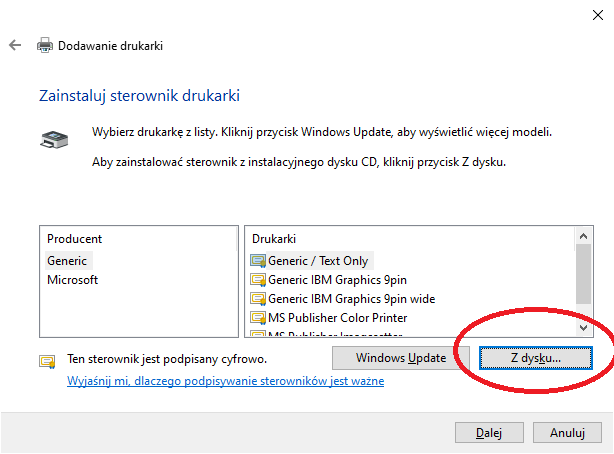Click the large printer illustration icon
This screenshot has width=614, height=454.
click(54, 139)
